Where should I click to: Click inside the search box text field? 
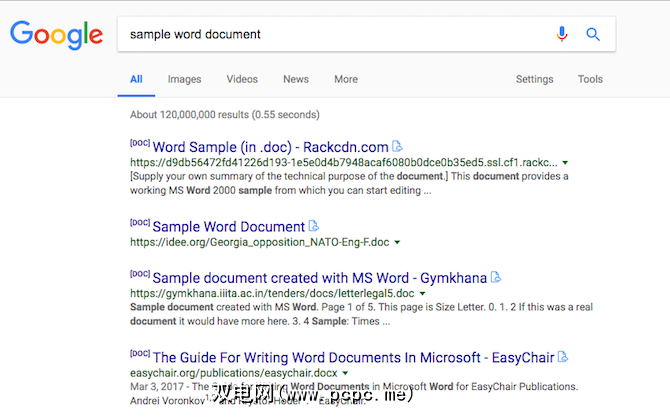point(330,34)
